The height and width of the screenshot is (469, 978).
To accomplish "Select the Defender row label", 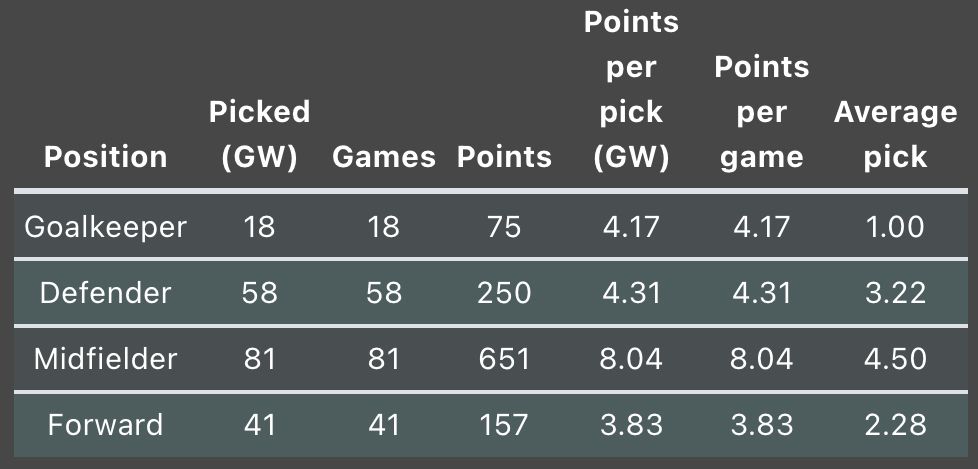I will 105,293.
